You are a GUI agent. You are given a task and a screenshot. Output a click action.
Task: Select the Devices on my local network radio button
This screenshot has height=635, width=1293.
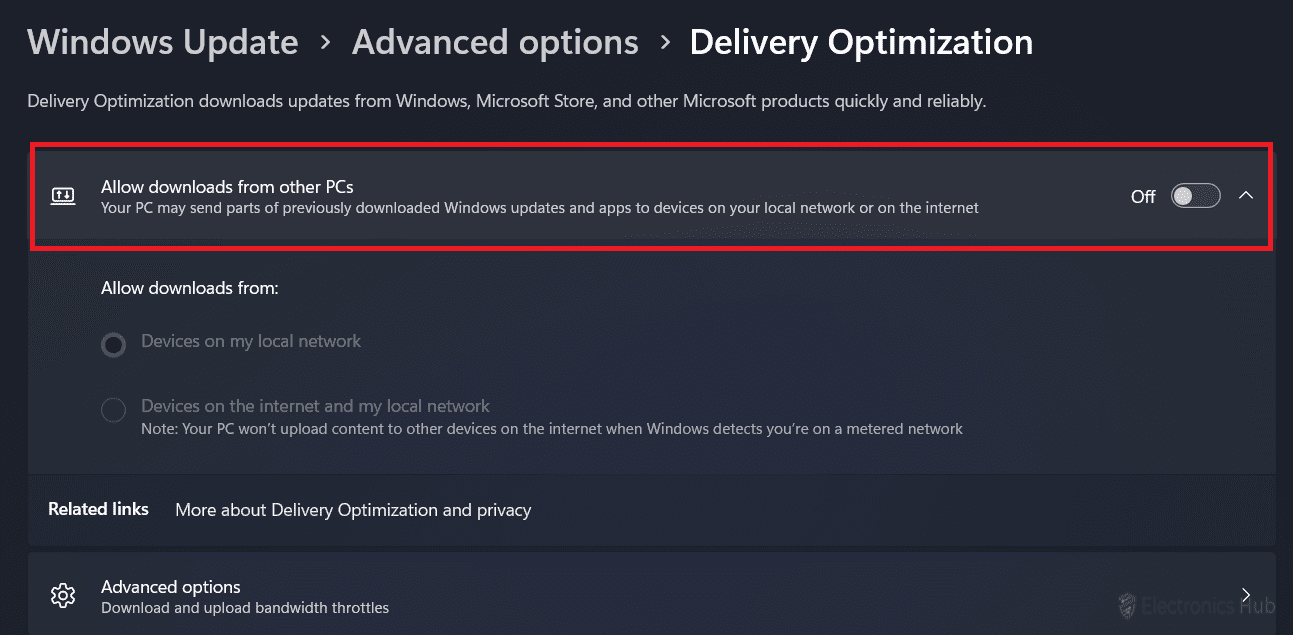tap(114, 345)
